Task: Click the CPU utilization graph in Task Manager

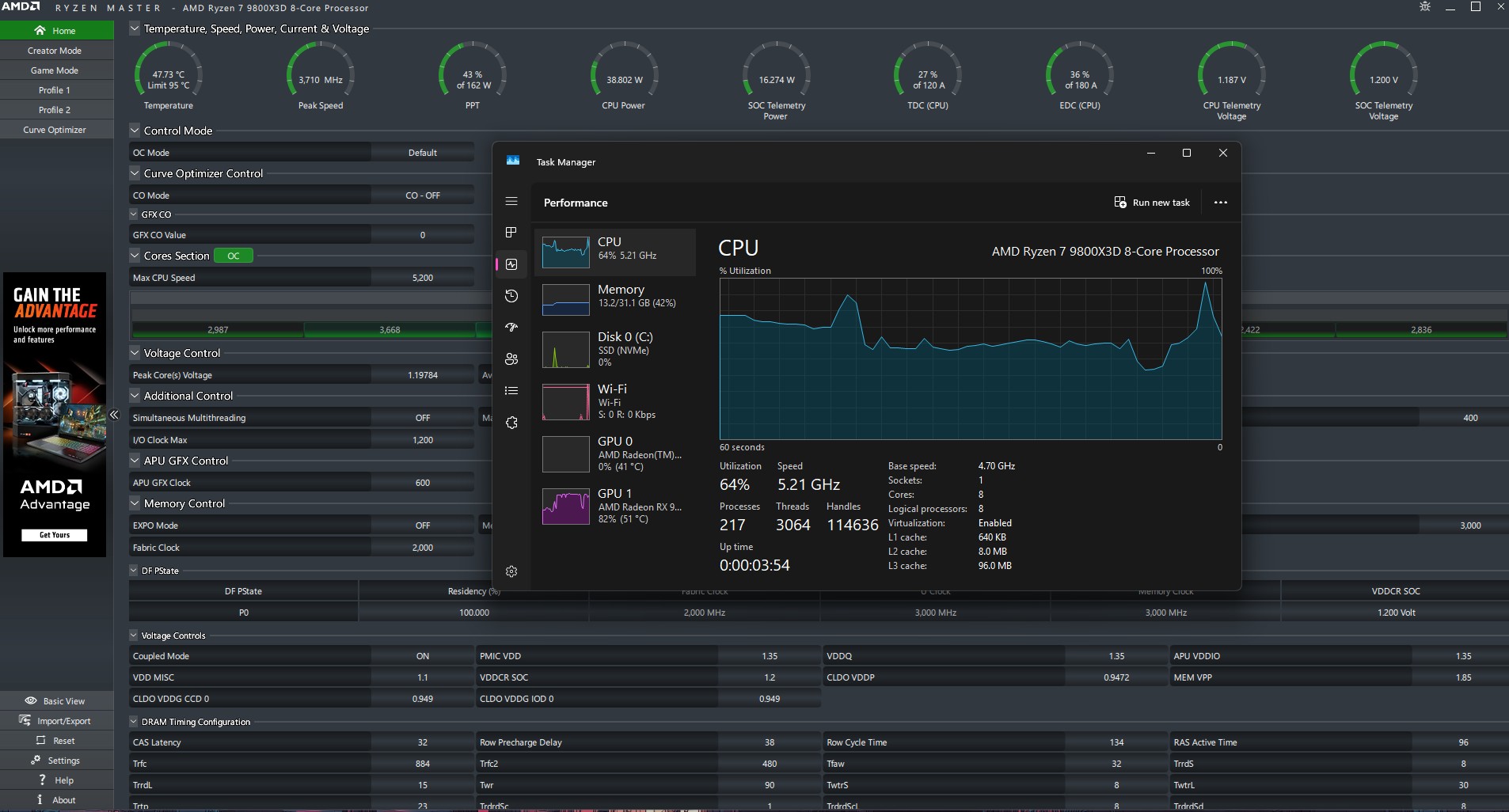Action: [971, 359]
